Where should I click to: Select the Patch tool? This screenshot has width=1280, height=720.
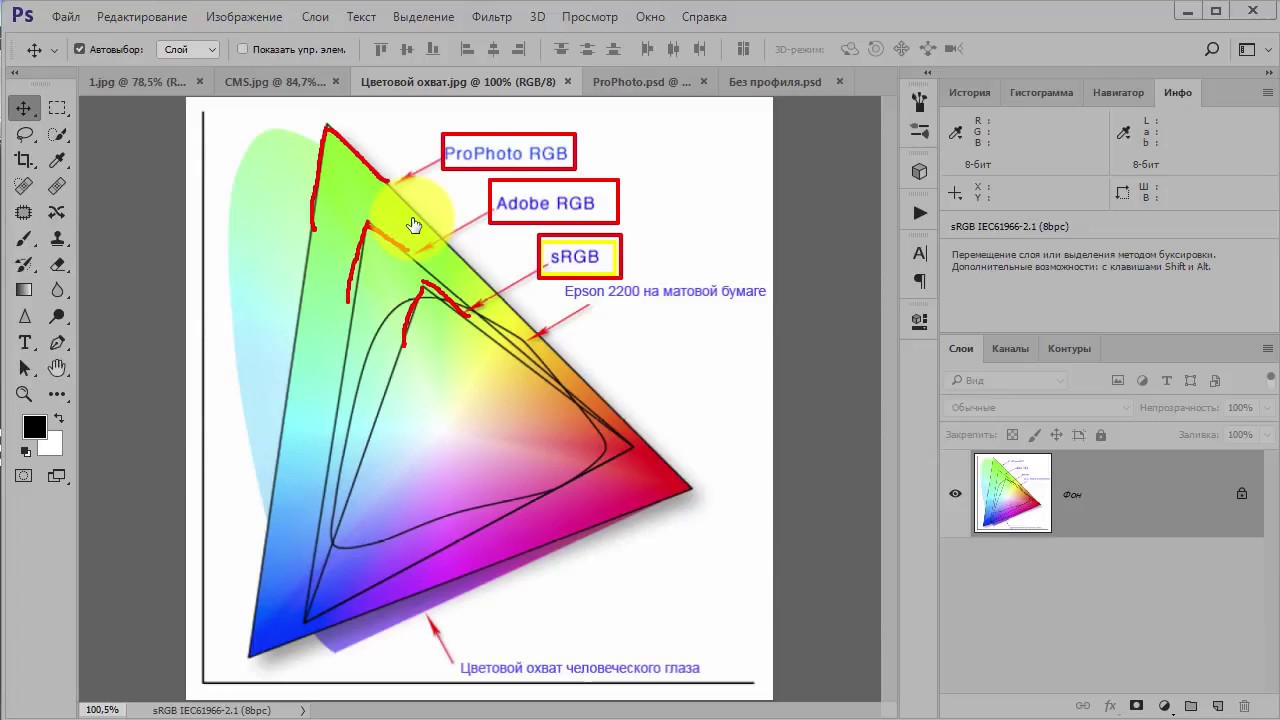57,186
